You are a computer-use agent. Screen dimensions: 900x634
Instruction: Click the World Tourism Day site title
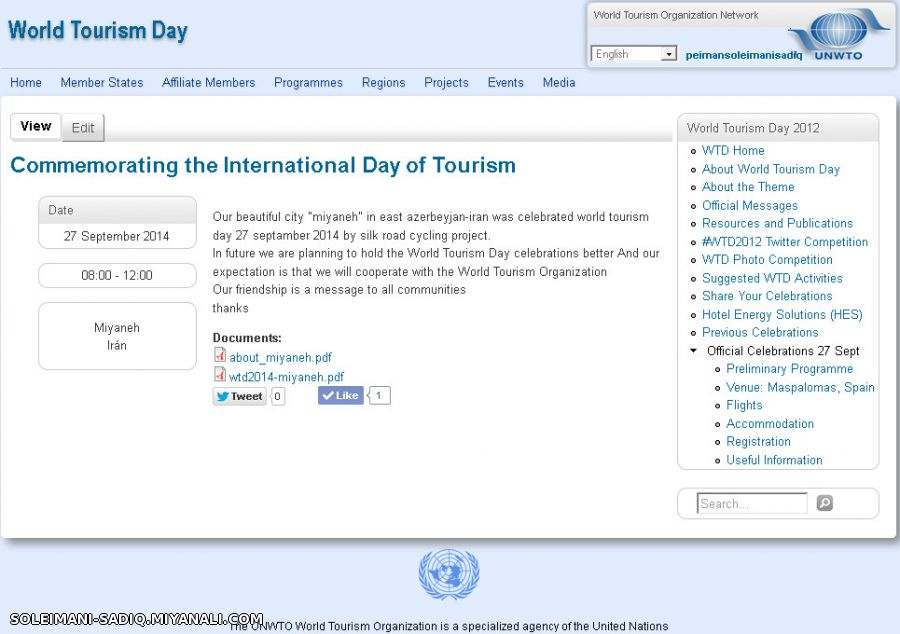(98, 30)
